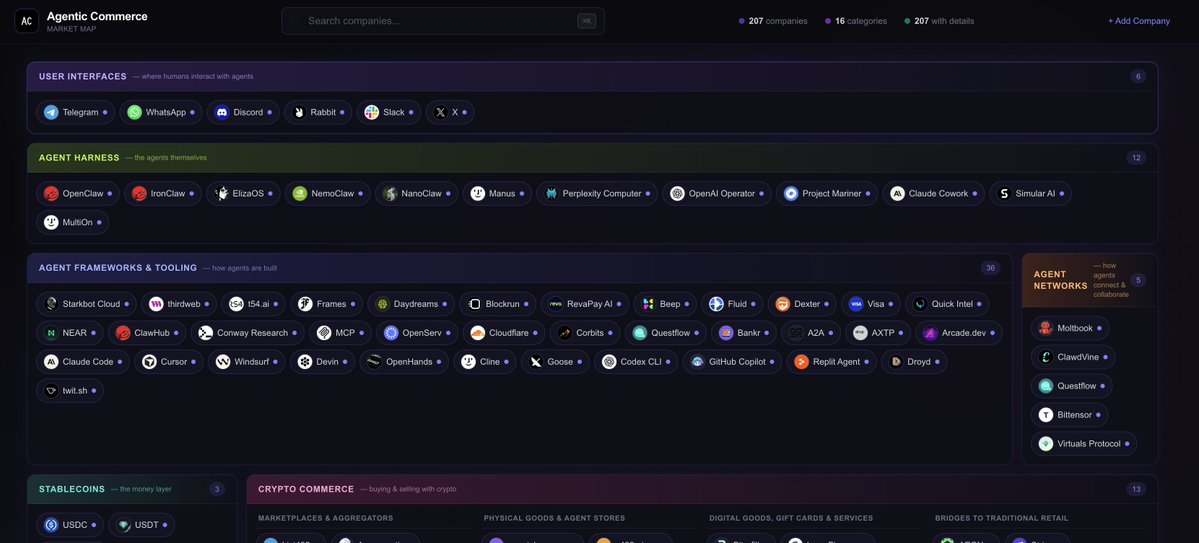Viewport: 1199px width, 543px height.
Task: Click the OpenServ icon
Action: point(391,333)
